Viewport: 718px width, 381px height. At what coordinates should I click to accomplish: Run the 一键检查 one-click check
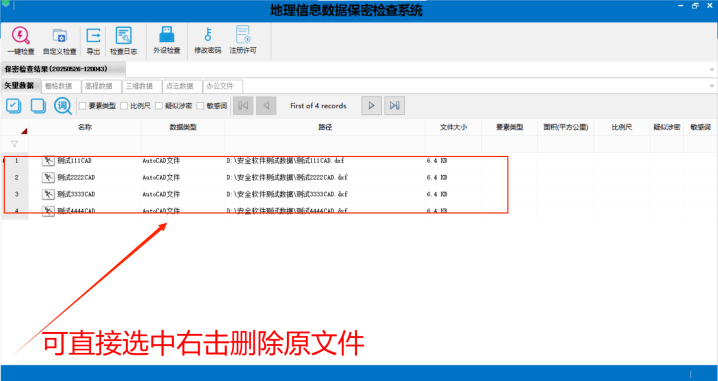click(21, 41)
